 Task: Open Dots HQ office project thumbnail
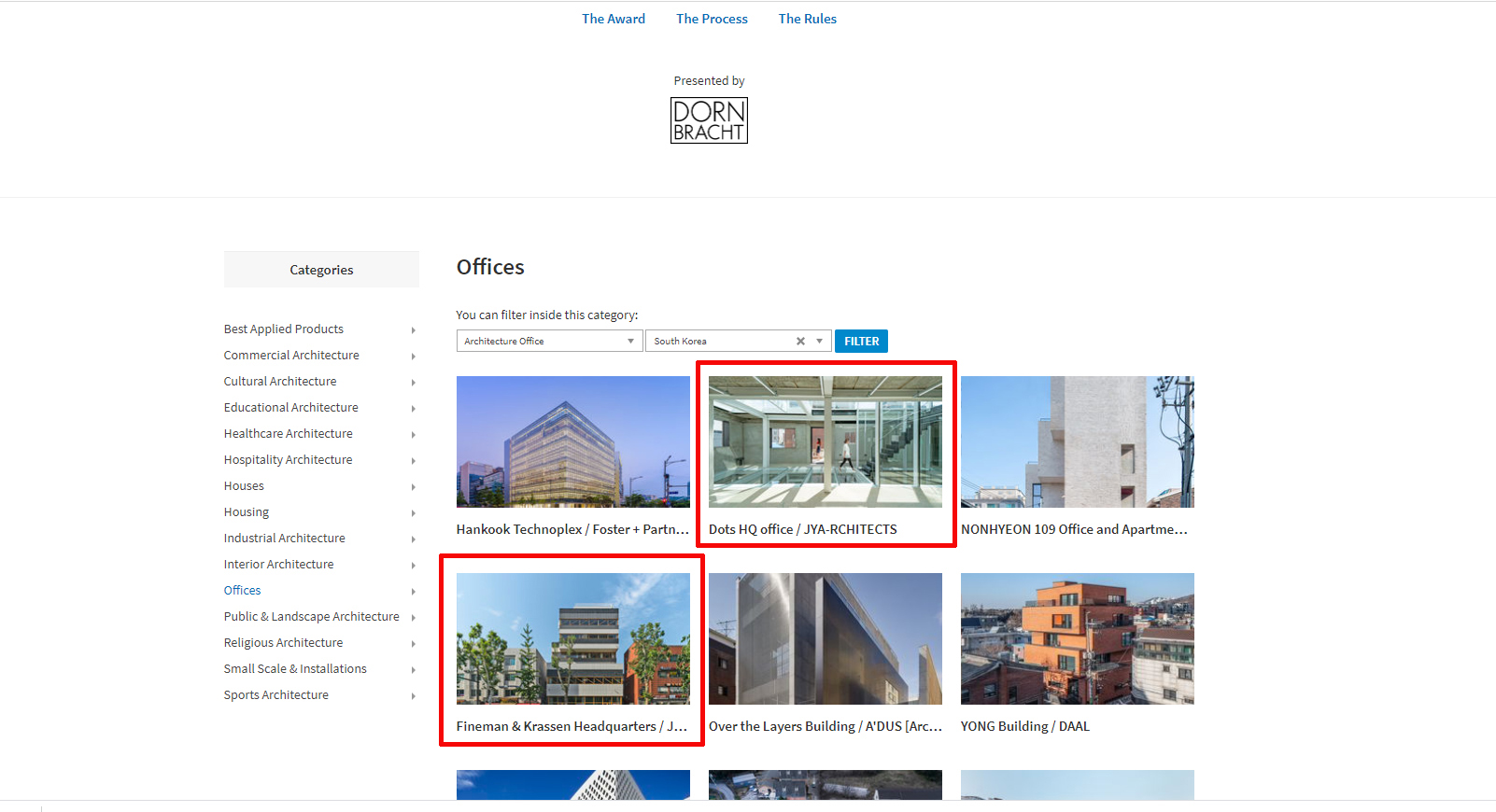(x=826, y=441)
